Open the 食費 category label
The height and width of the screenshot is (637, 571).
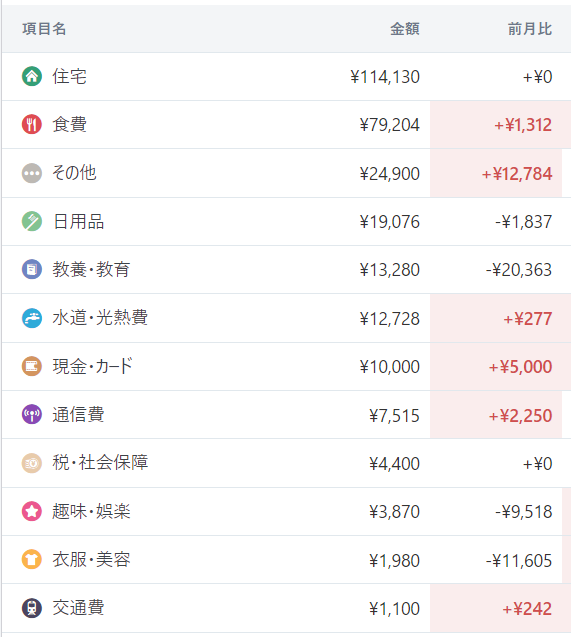tap(69, 124)
